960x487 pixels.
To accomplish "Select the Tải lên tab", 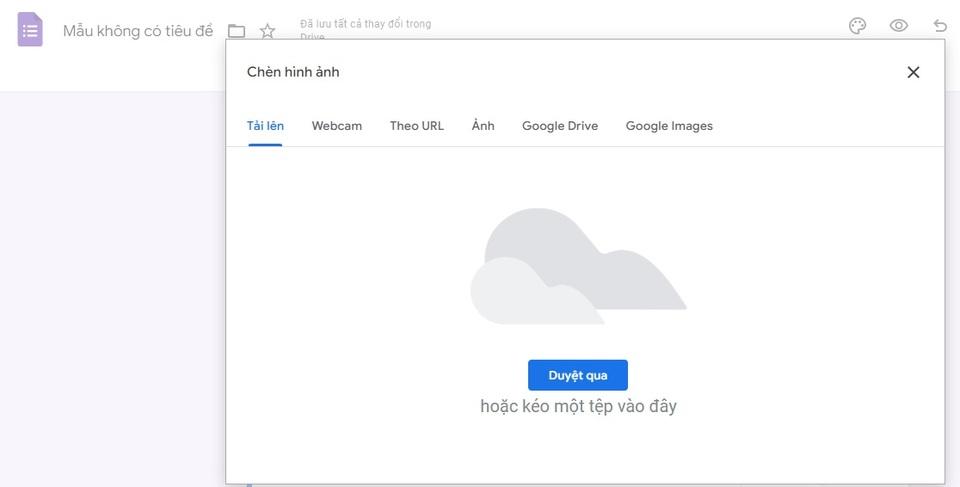I will point(265,126).
